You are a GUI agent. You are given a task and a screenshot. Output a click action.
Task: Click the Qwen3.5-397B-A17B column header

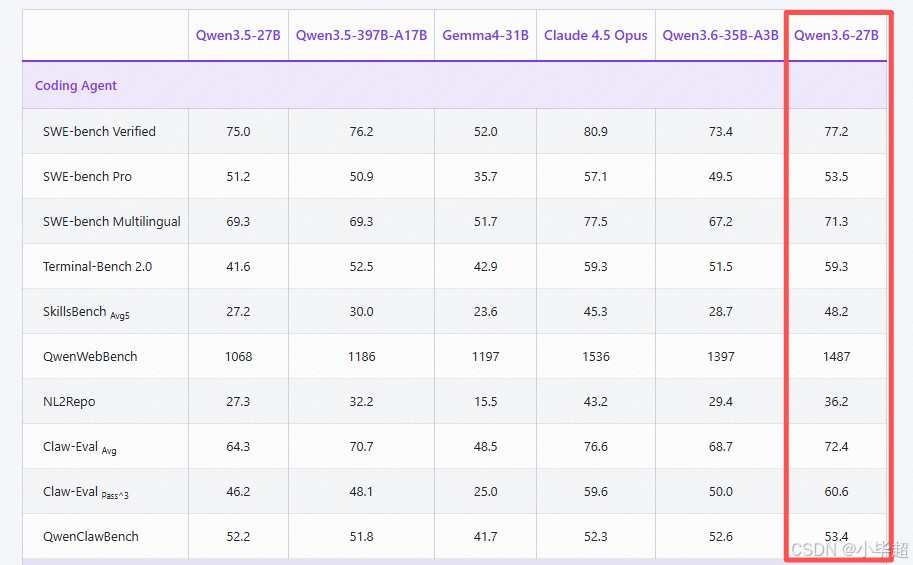[361, 36]
